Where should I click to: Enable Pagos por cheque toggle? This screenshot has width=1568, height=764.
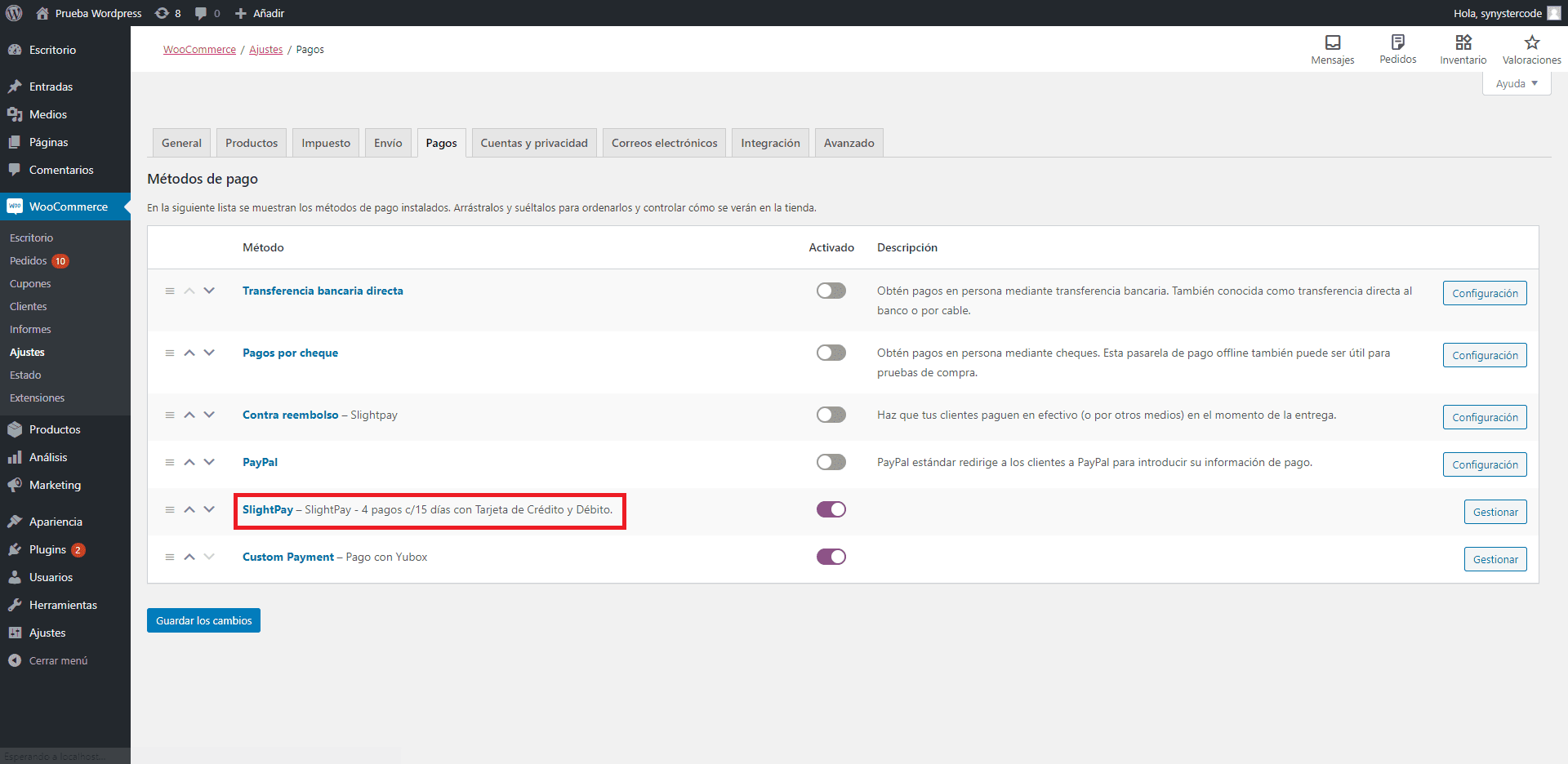tap(831, 353)
